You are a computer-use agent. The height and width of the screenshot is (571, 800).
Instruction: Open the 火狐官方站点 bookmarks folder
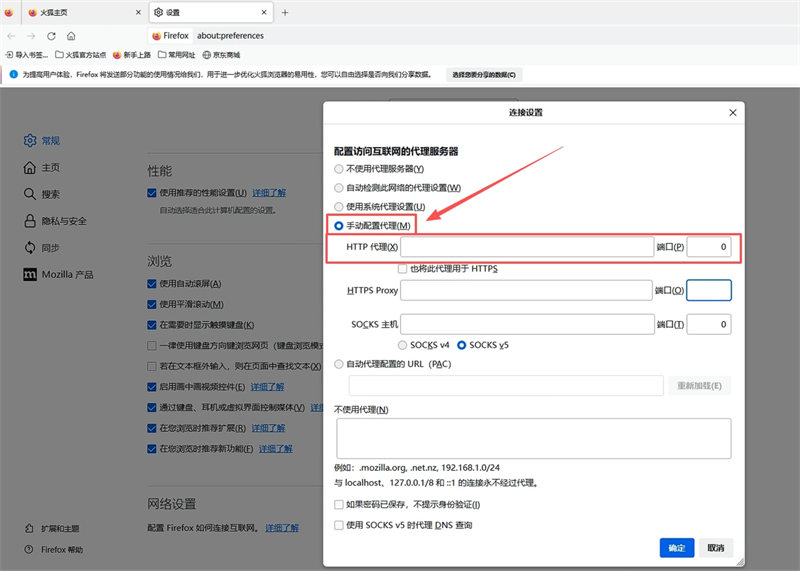[81, 55]
